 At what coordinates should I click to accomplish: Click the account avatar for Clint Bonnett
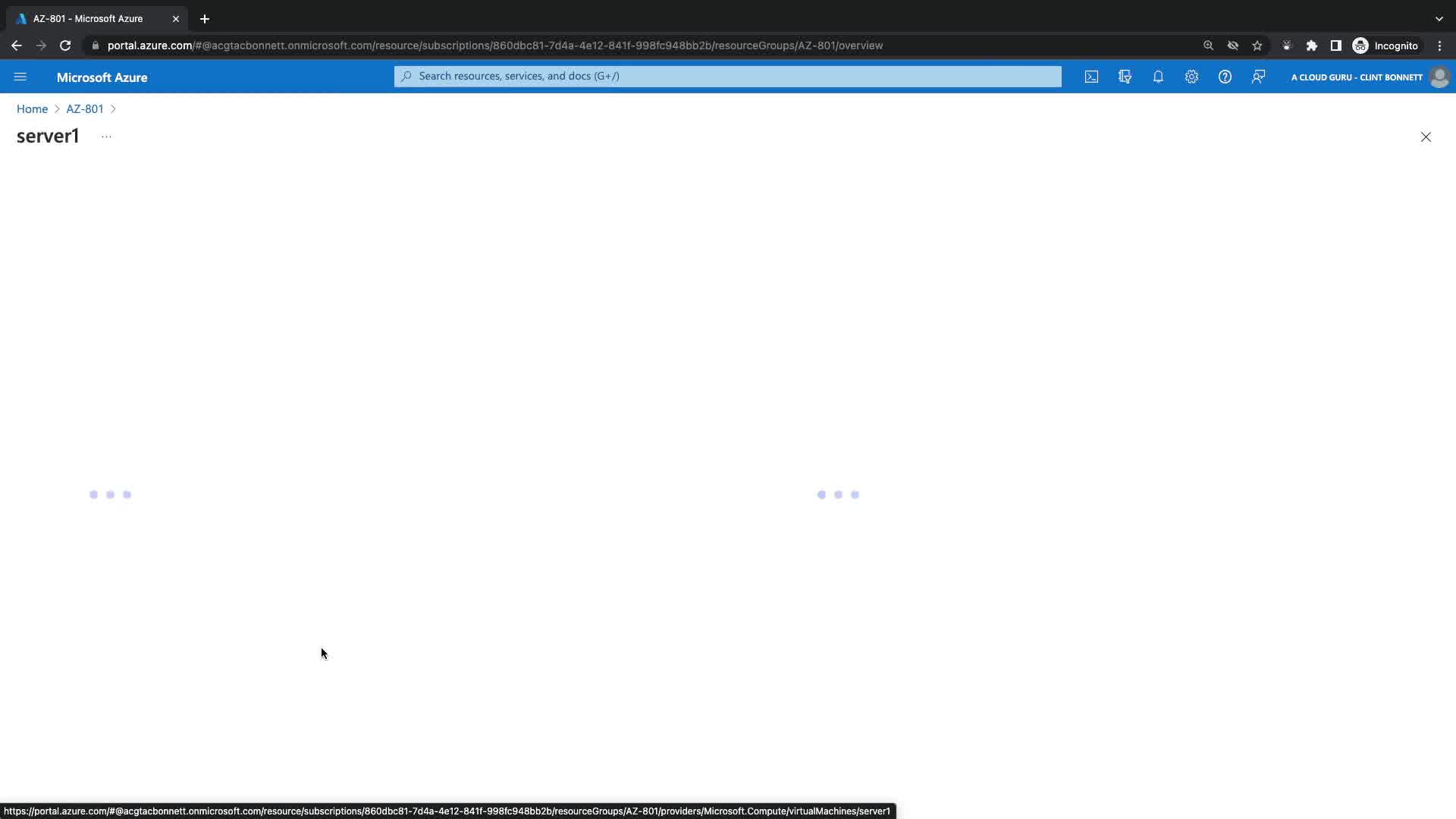tap(1439, 77)
